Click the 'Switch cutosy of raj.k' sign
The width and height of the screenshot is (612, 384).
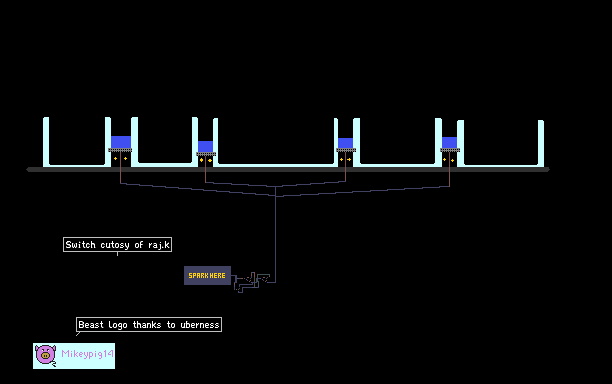click(117, 245)
